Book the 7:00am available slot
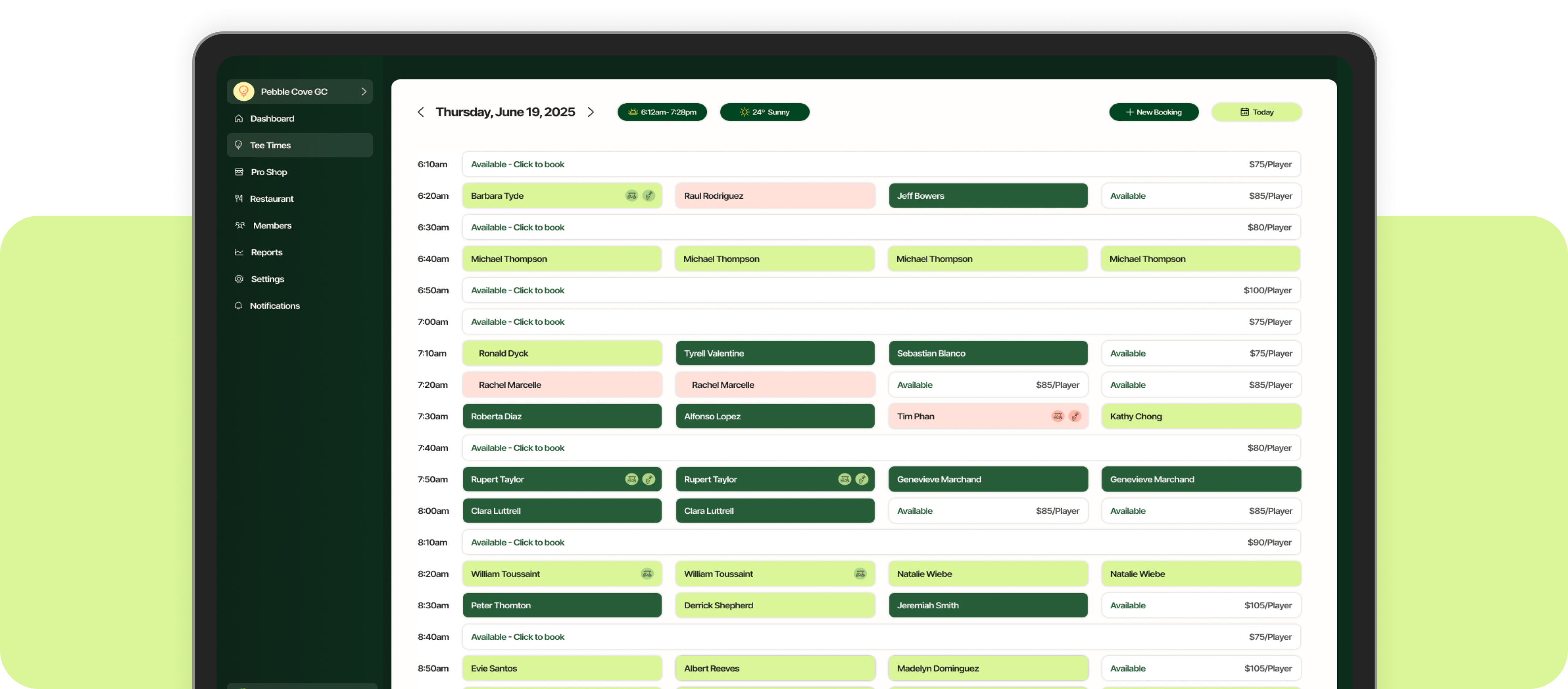The width and height of the screenshot is (1568, 689). (x=882, y=322)
